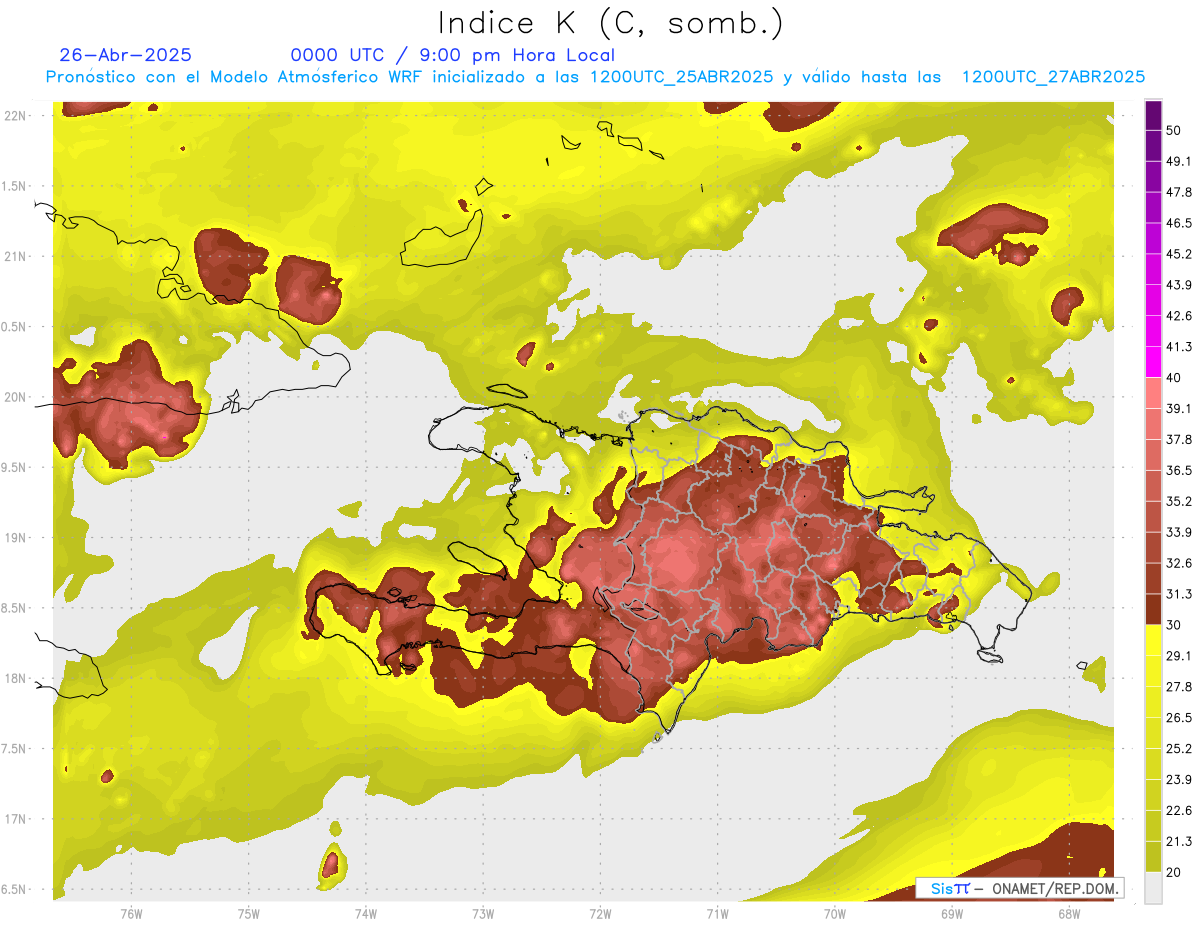Select the light gray swatch below 20 on colorbar
Viewport: 1200px width, 927px height.
(1153, 888)
